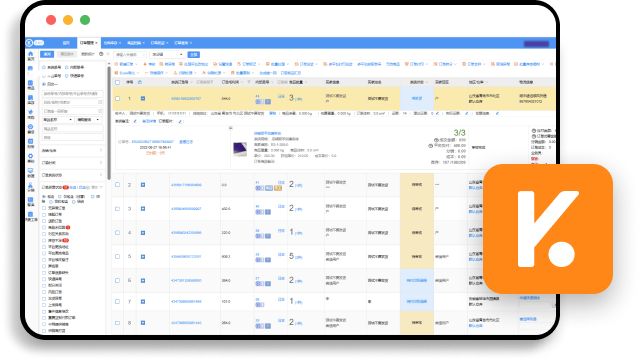
Task: Select the first tab beside the logo in top bar
Action: 66,43
